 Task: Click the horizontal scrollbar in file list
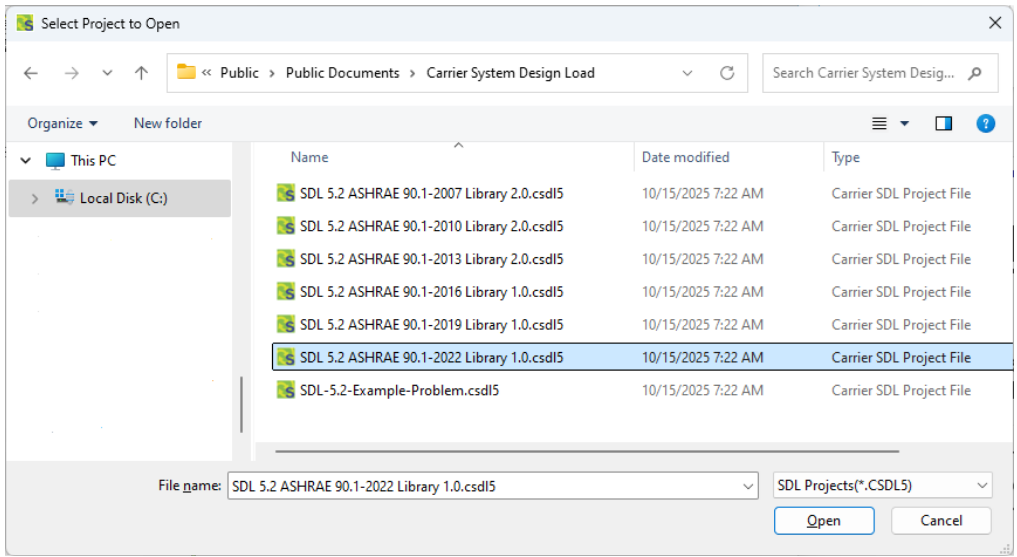(587, 451)
